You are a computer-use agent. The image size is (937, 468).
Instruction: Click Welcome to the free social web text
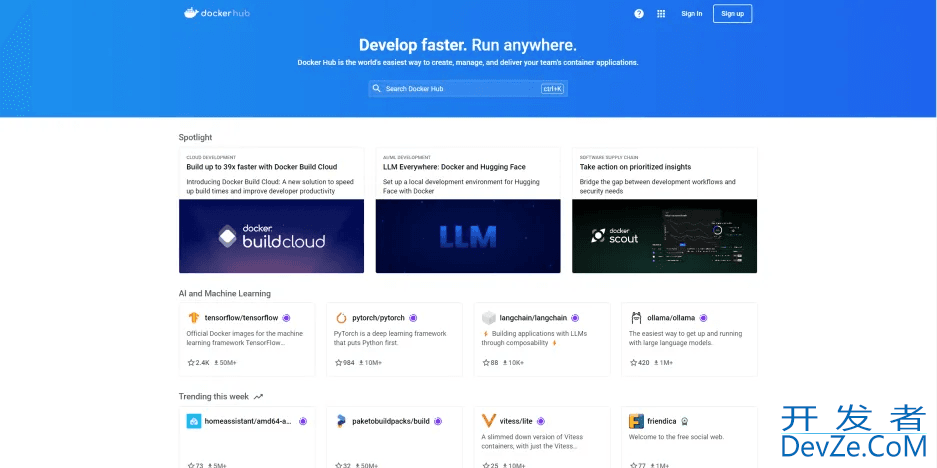[x=676, y=437]
